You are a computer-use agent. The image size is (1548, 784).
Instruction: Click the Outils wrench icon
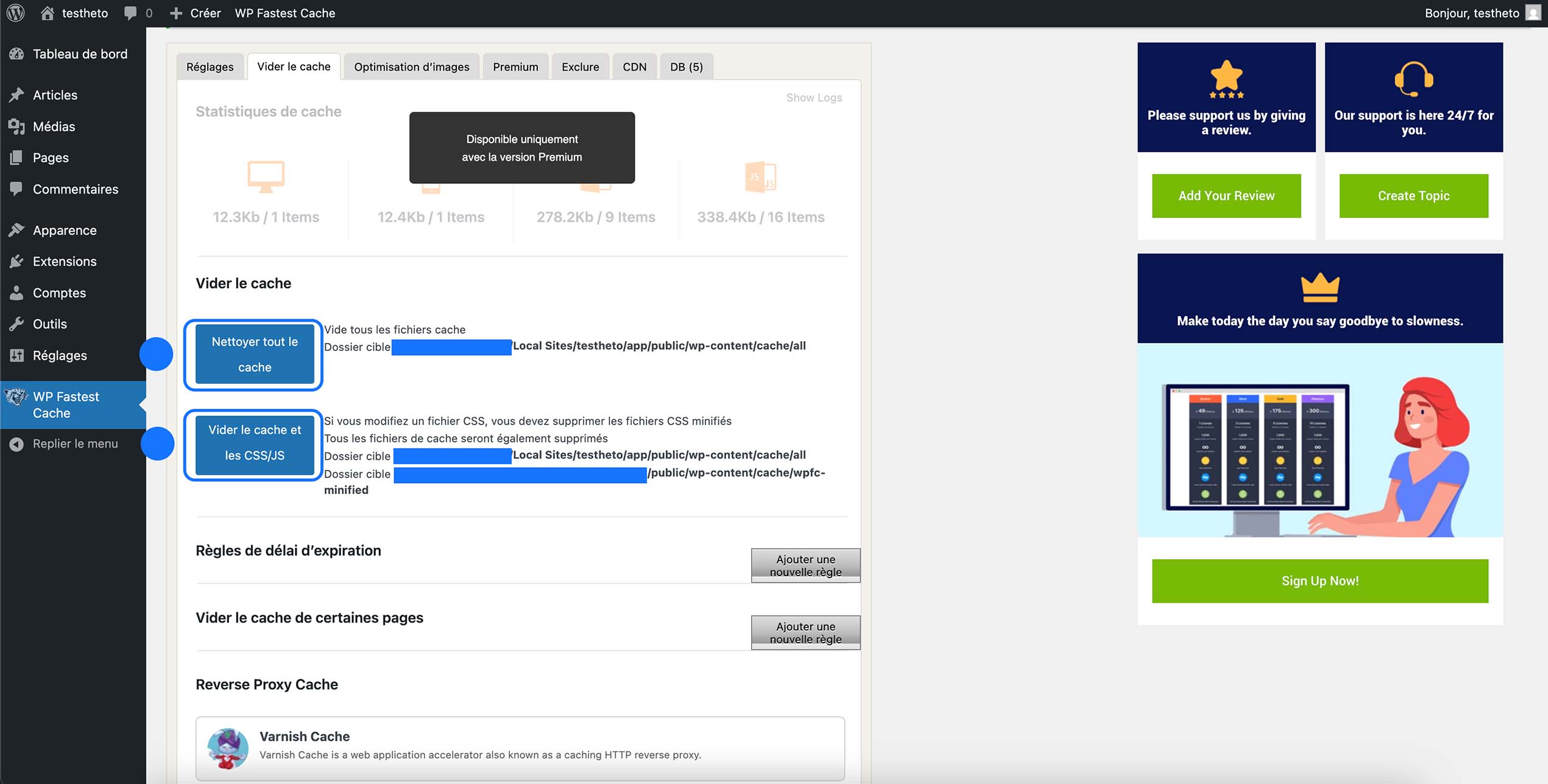point(17,323)
